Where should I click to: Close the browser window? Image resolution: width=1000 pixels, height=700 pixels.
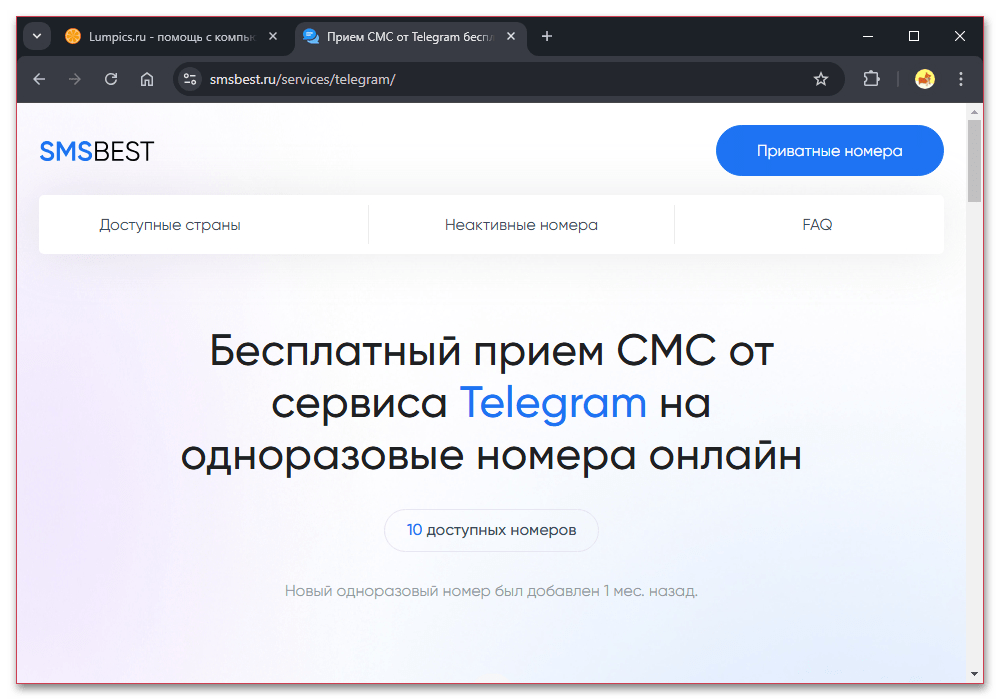click(960, 36)
